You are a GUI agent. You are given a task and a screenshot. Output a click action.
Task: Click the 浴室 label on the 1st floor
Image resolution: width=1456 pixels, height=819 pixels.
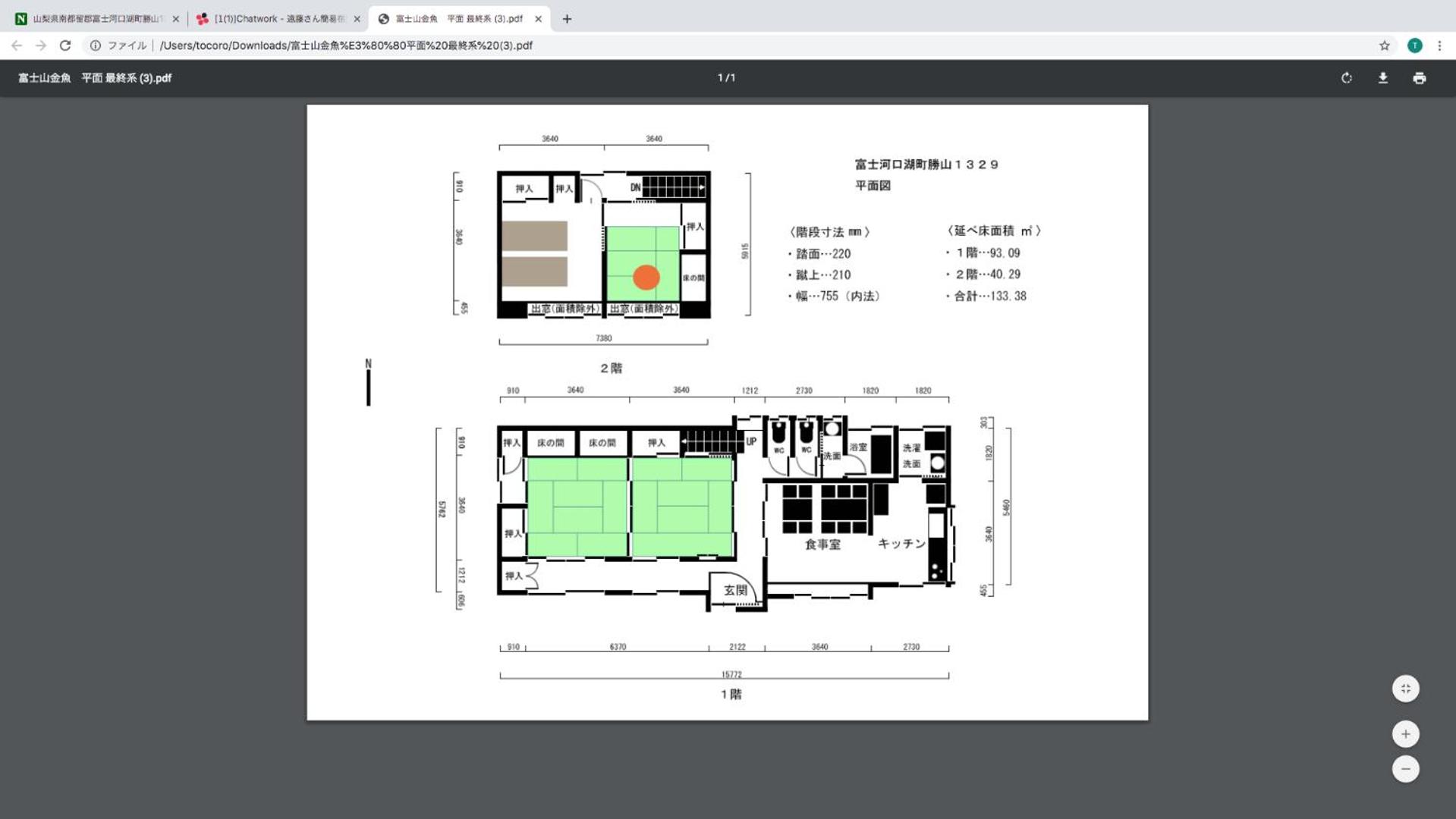point(858,447)
